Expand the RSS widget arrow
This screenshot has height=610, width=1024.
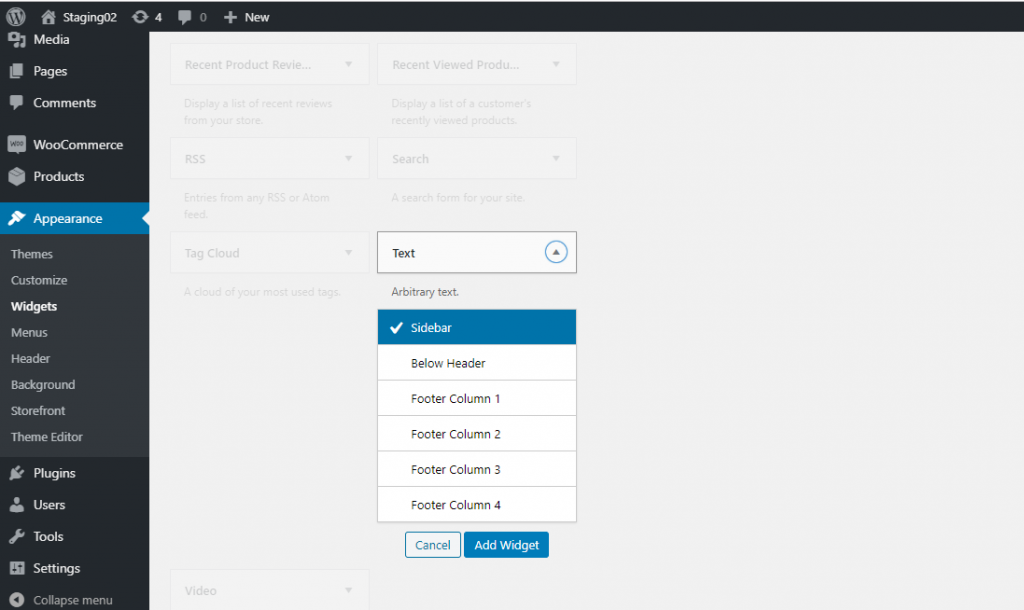click(x=349, y=158)
